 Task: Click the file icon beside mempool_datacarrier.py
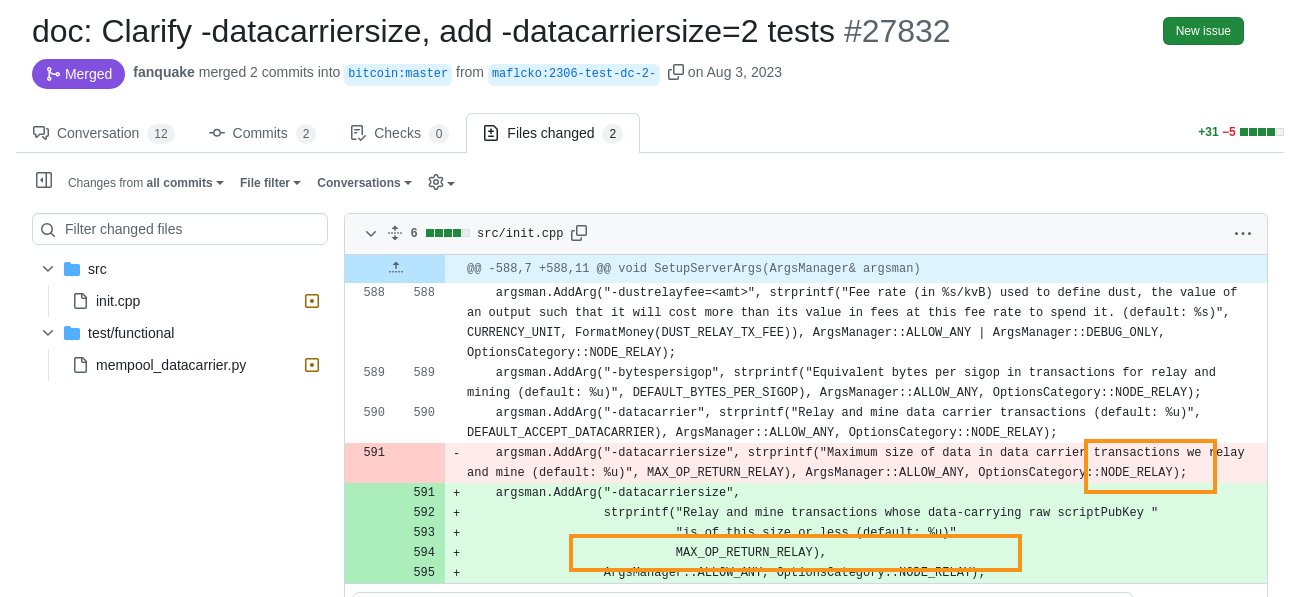click(x=80, y=365)
